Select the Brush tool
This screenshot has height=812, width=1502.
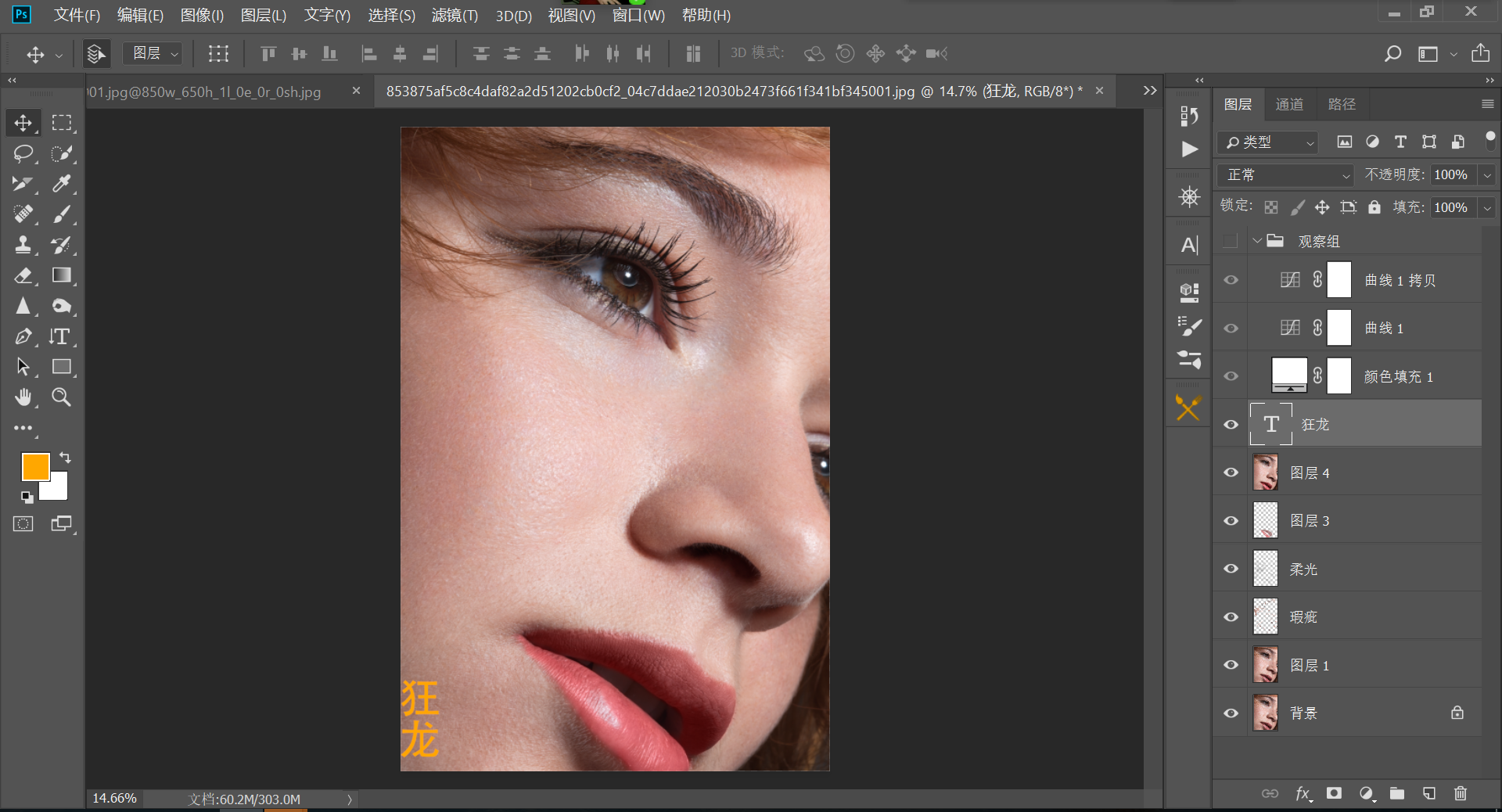pyautogui.click(x=62, y=214)
